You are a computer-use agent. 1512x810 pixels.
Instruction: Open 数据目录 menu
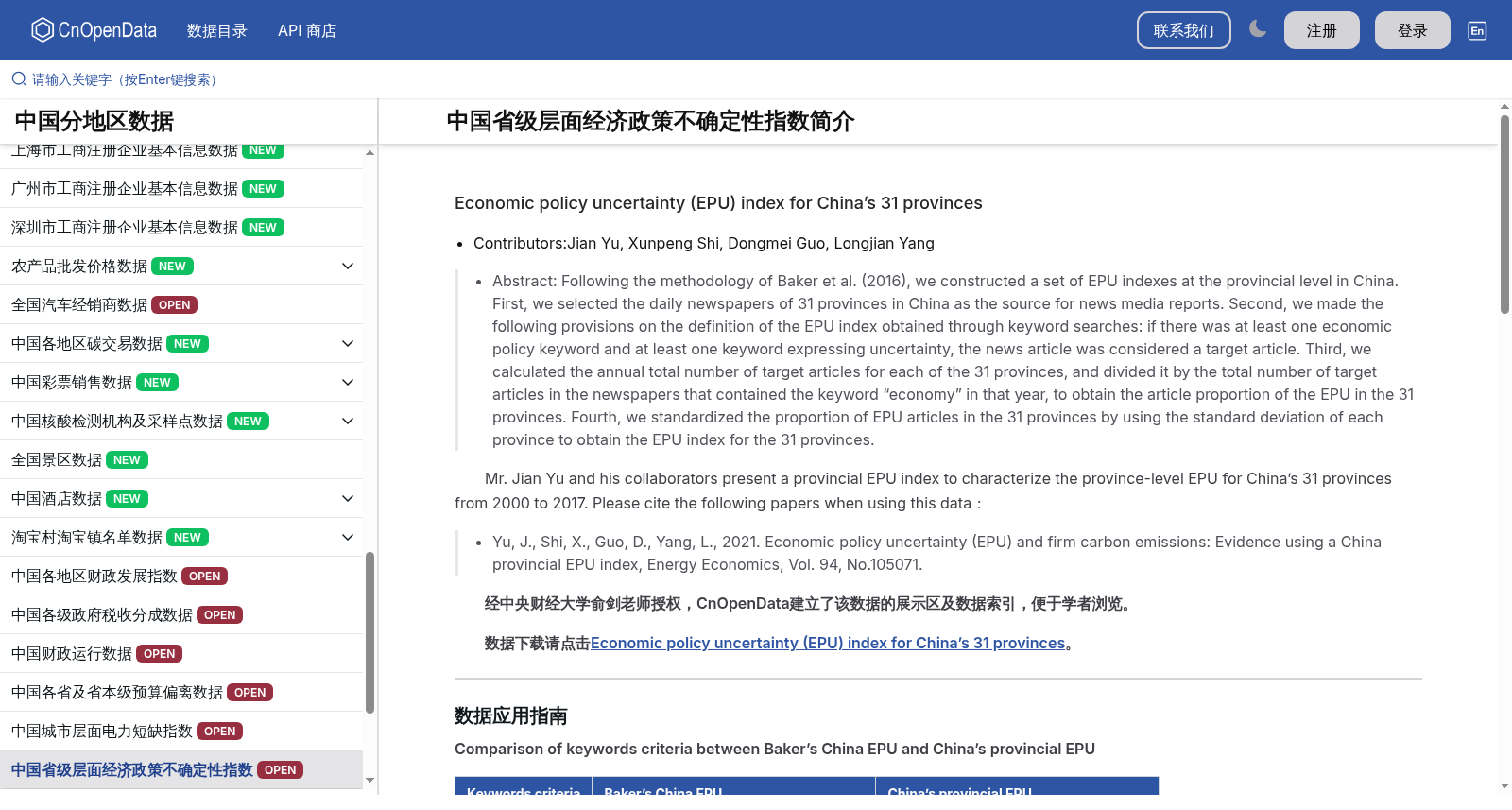[x=217, y=30]
